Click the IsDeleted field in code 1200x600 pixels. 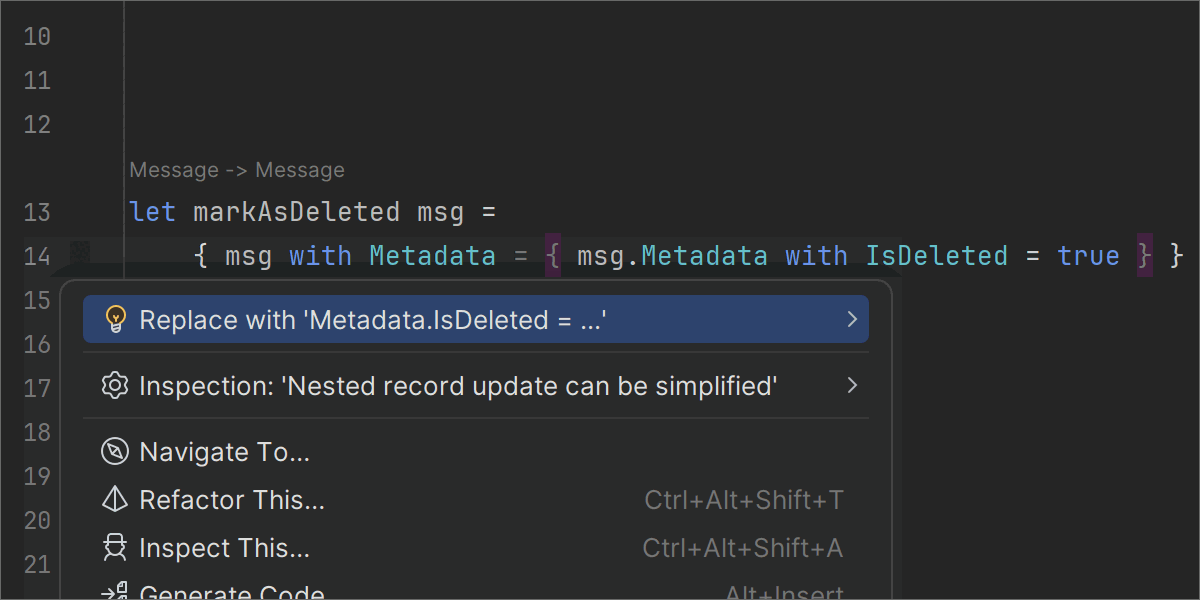[x=936, y=256]
